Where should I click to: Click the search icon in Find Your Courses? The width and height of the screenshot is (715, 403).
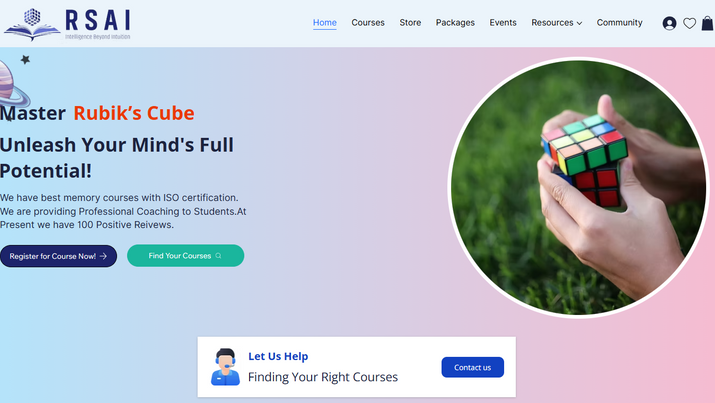click(x=218, y=256)
